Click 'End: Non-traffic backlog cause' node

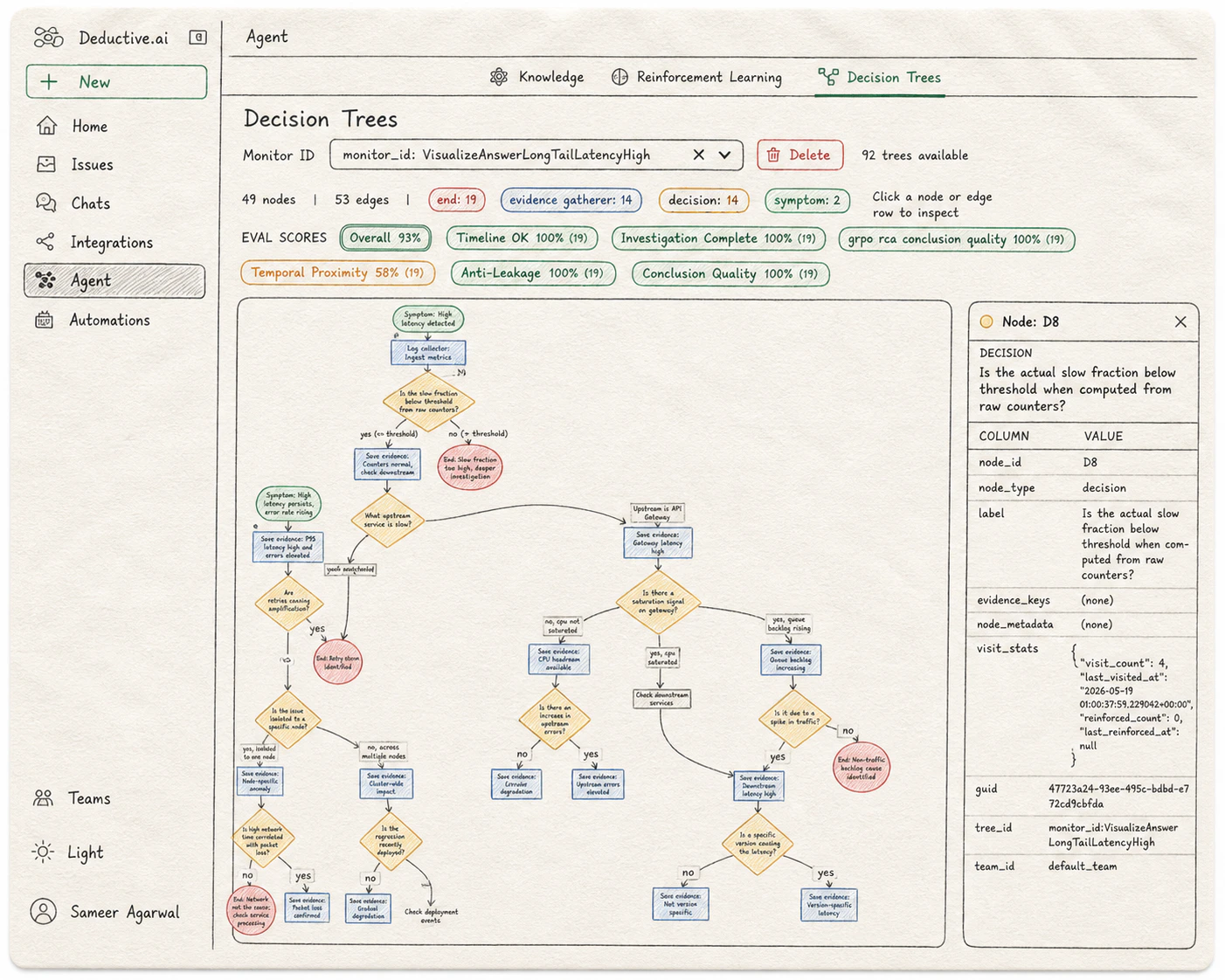(x=862, y=768)
